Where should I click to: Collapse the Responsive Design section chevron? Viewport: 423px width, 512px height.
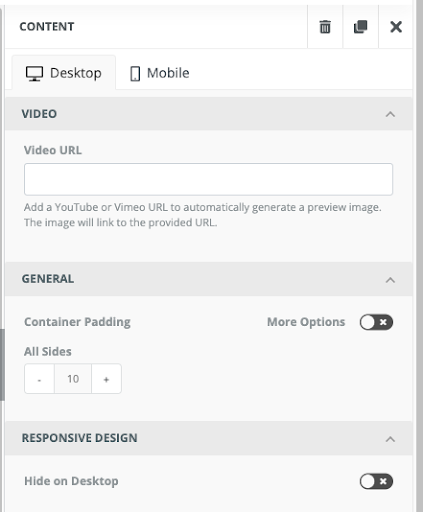coord(390,439)
